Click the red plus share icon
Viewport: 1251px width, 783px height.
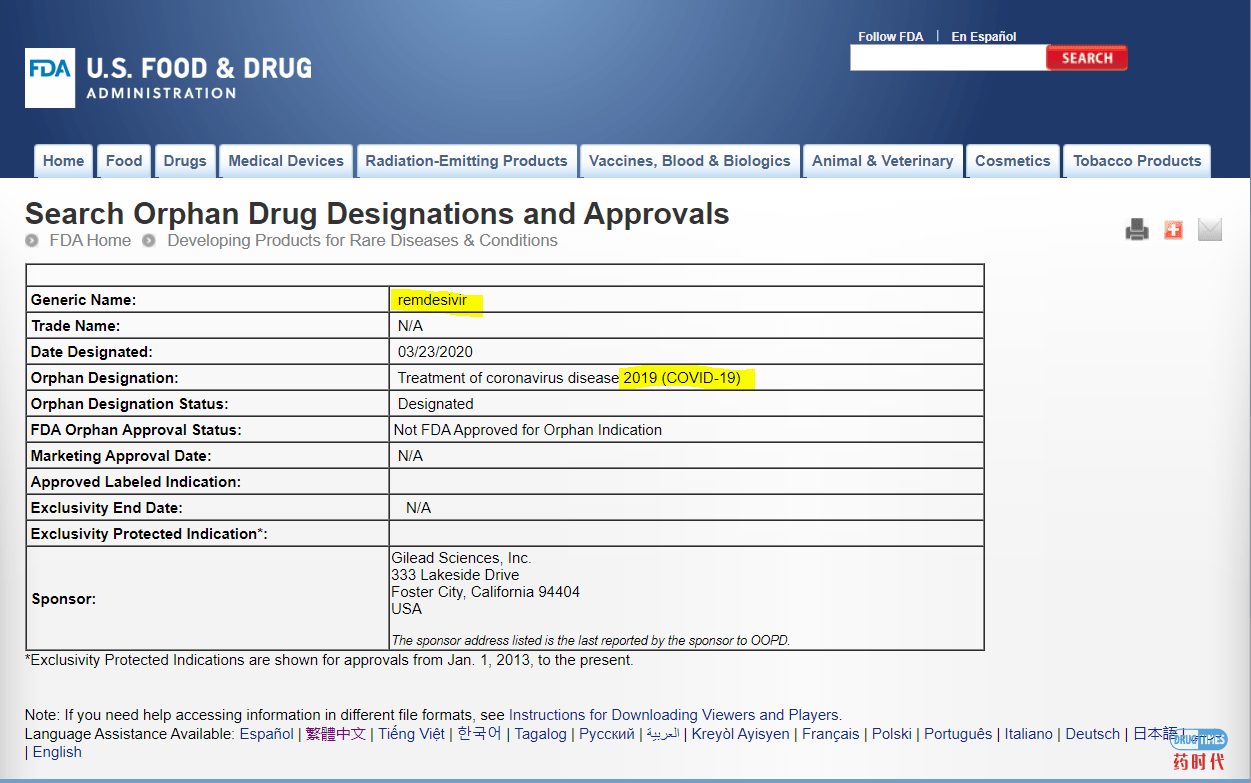pos(1173,230)
